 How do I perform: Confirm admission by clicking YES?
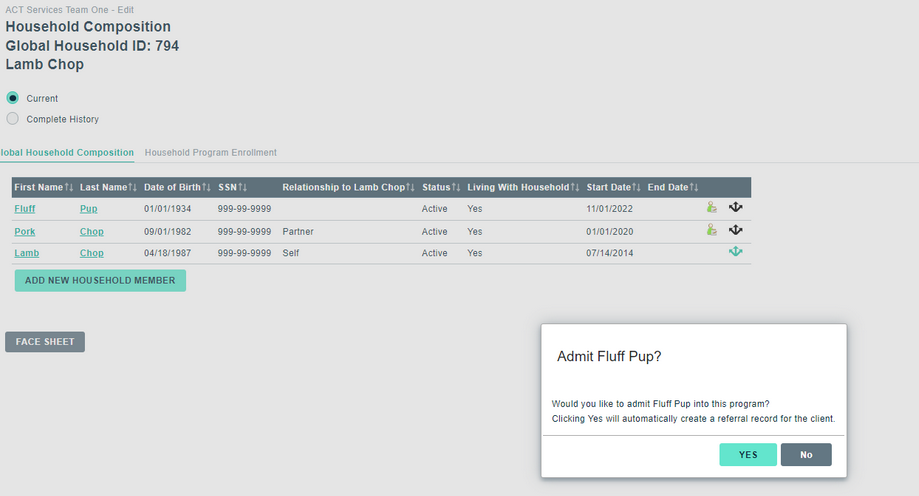[748, 455]
